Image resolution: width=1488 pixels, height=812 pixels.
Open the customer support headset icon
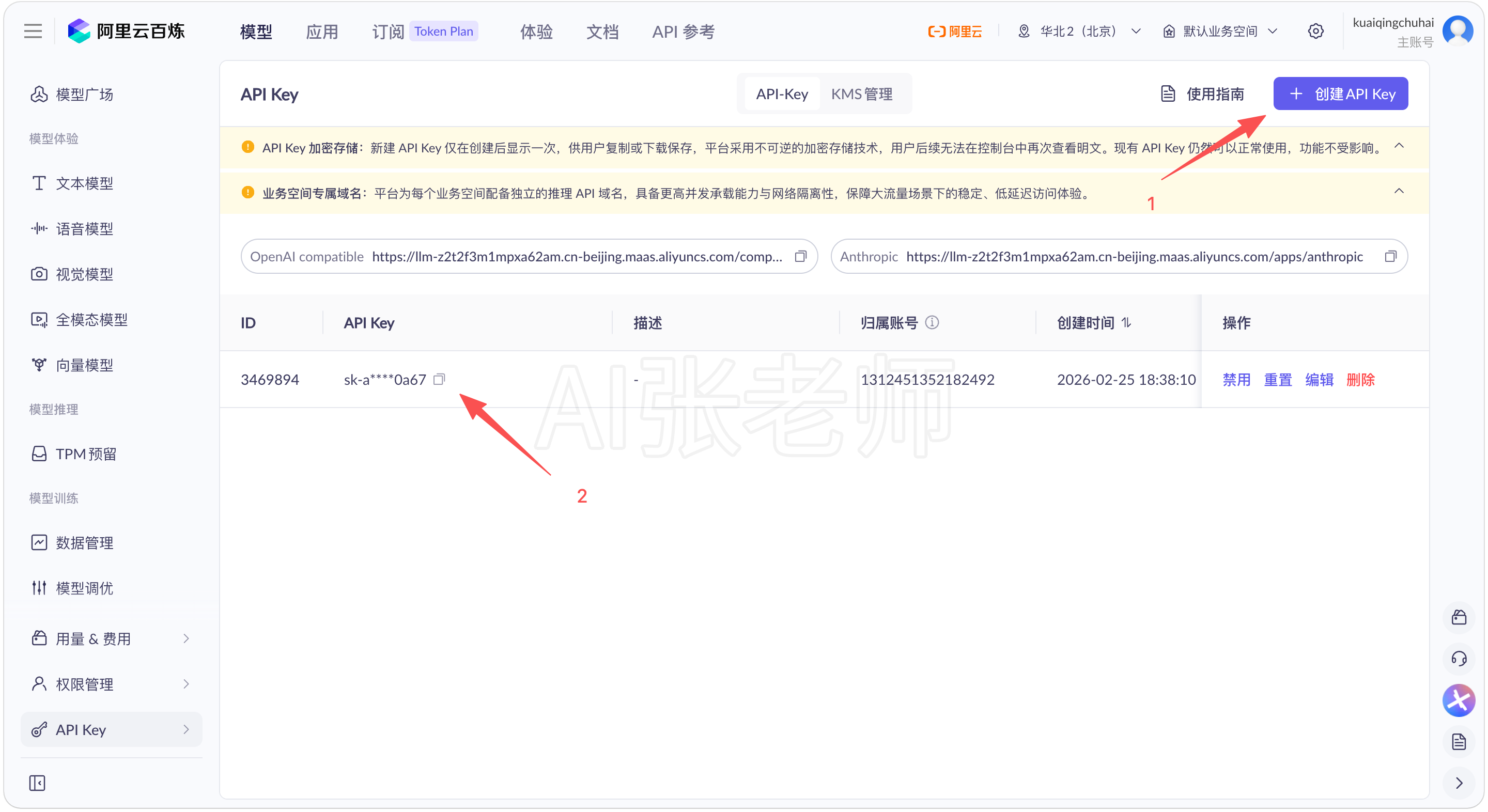tap(1459, 659)
